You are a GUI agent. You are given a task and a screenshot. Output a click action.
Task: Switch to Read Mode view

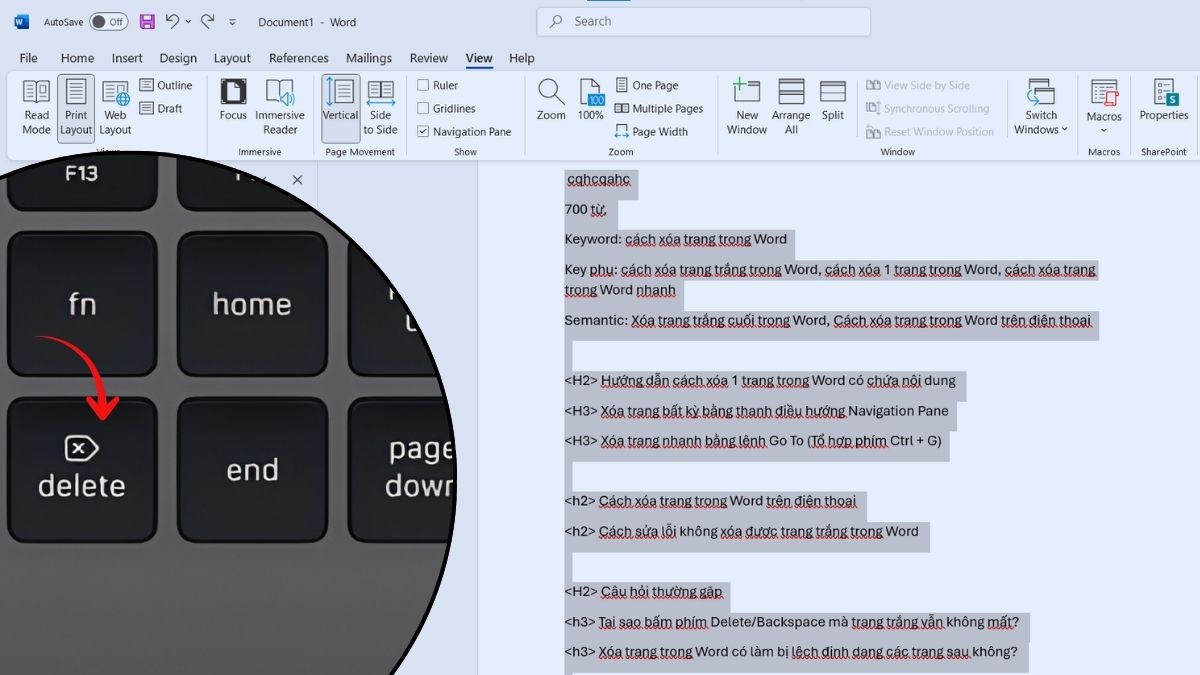coord(36,108)
